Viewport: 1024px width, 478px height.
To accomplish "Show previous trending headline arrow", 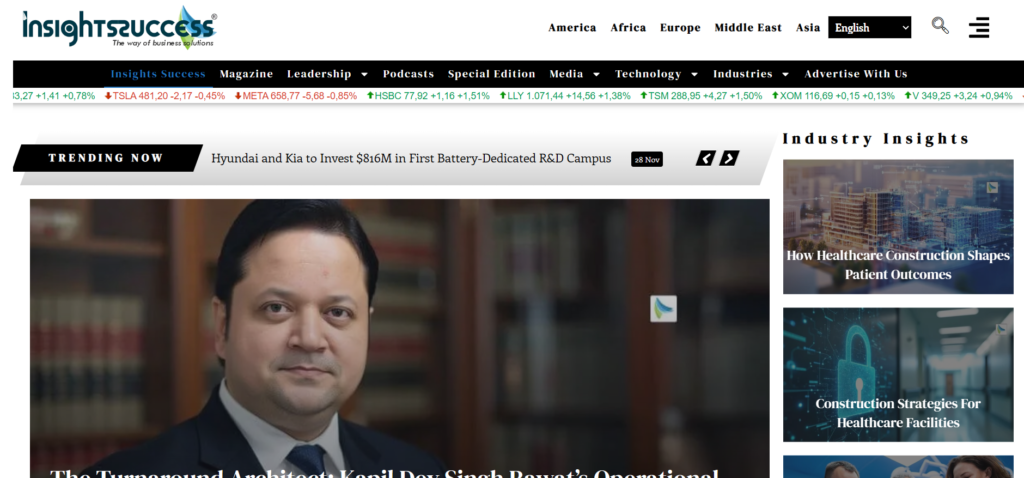I will (x=705, y=158).
